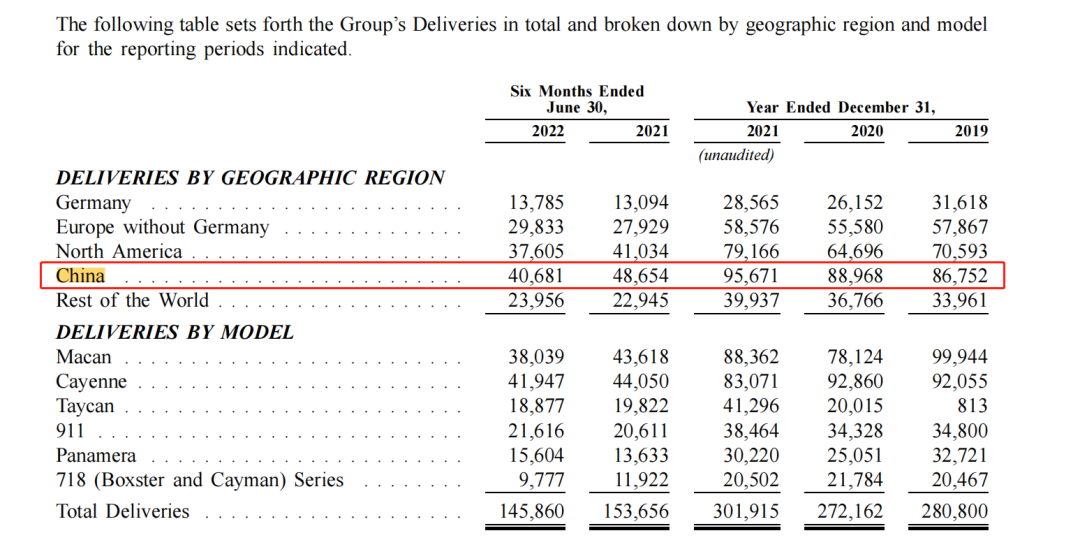Click the Year Ended December 31 header

point(841,107)
